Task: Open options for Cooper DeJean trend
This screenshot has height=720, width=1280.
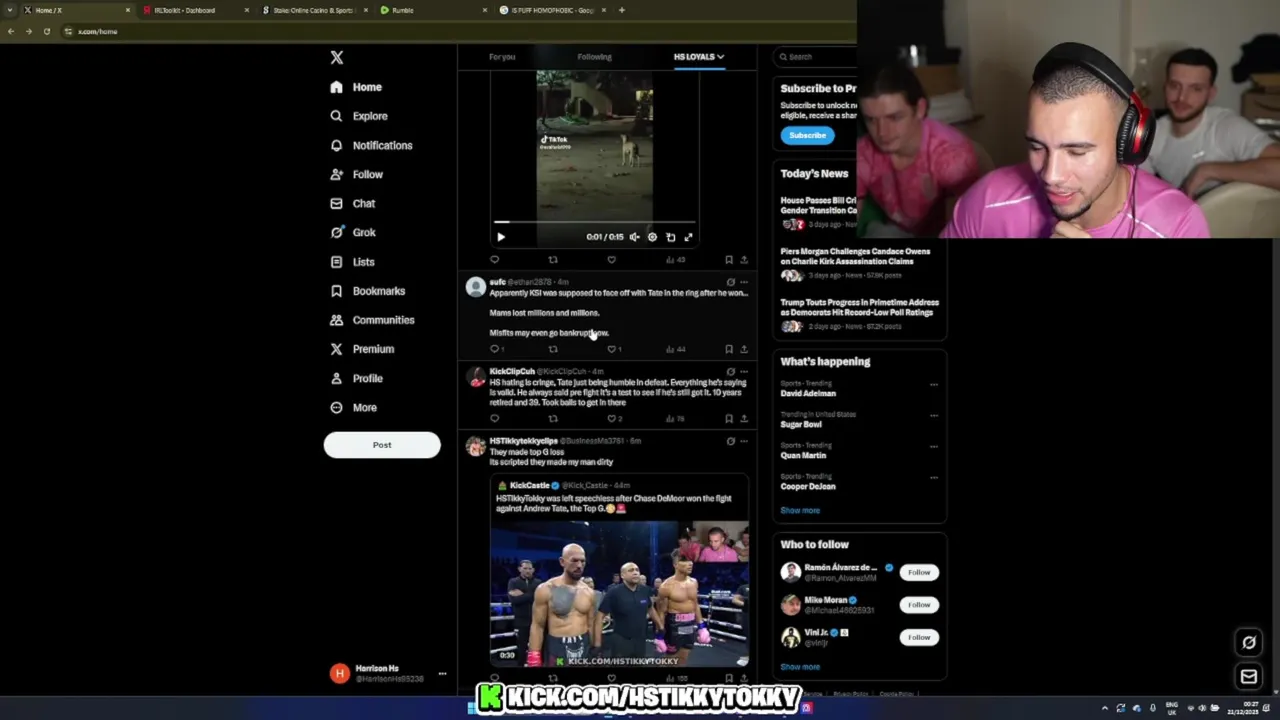Action: (x=934, y=478)
